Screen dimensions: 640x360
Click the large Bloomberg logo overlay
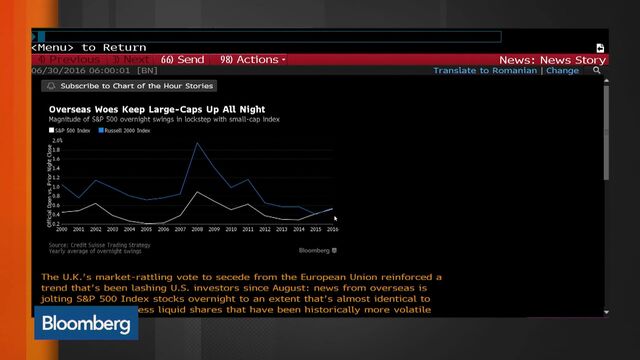tap(86, 323)
